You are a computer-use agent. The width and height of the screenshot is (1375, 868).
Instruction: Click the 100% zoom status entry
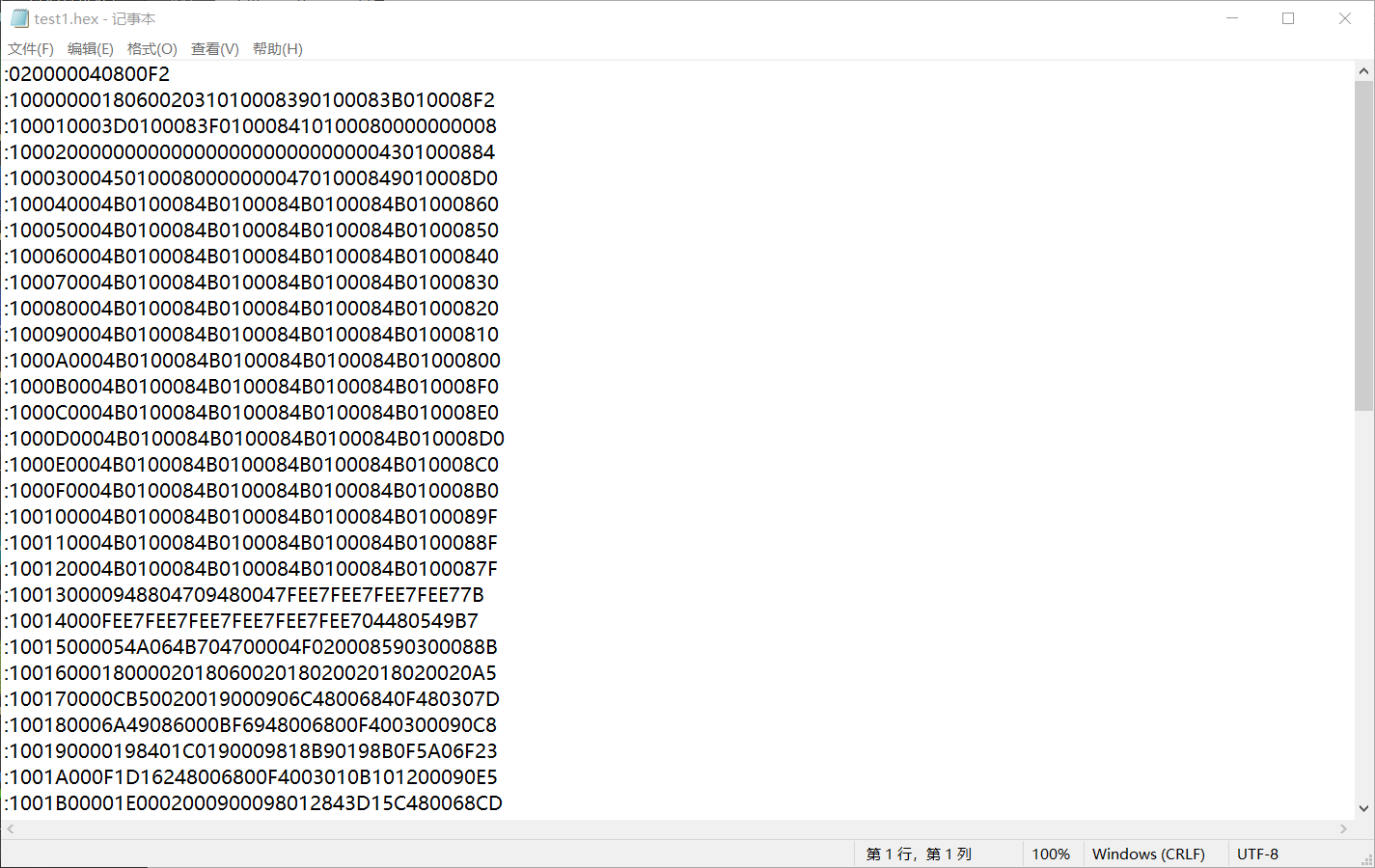point(1051,854)
